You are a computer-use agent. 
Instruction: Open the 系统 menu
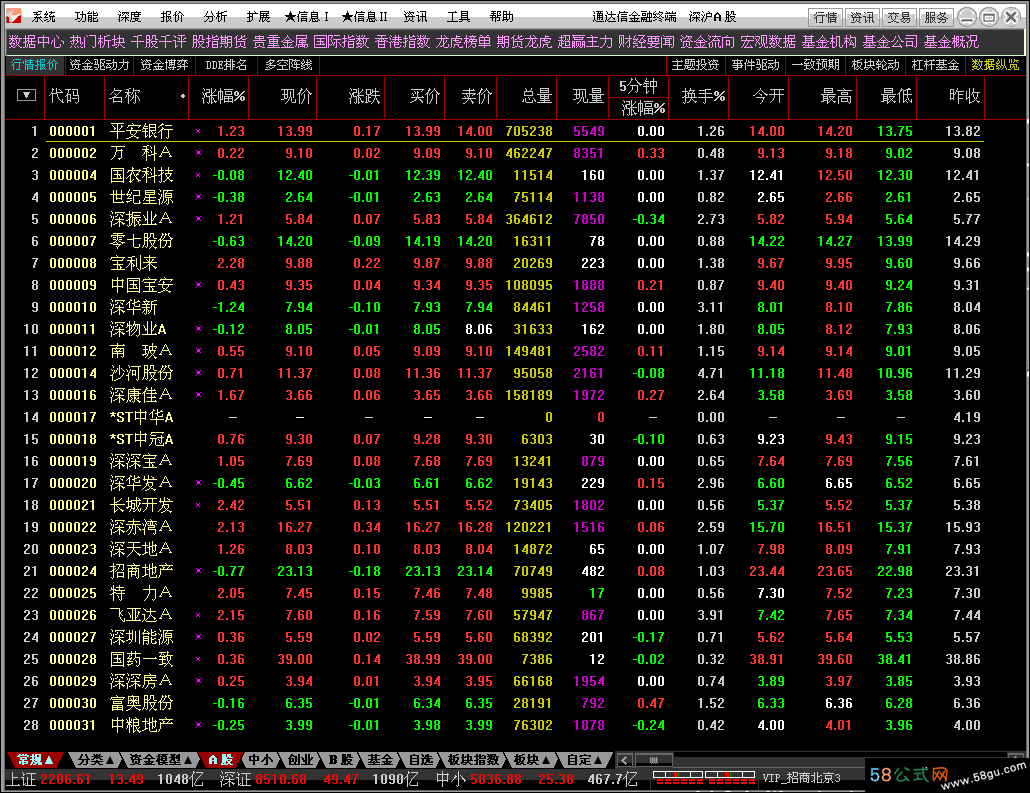[43, 16]
